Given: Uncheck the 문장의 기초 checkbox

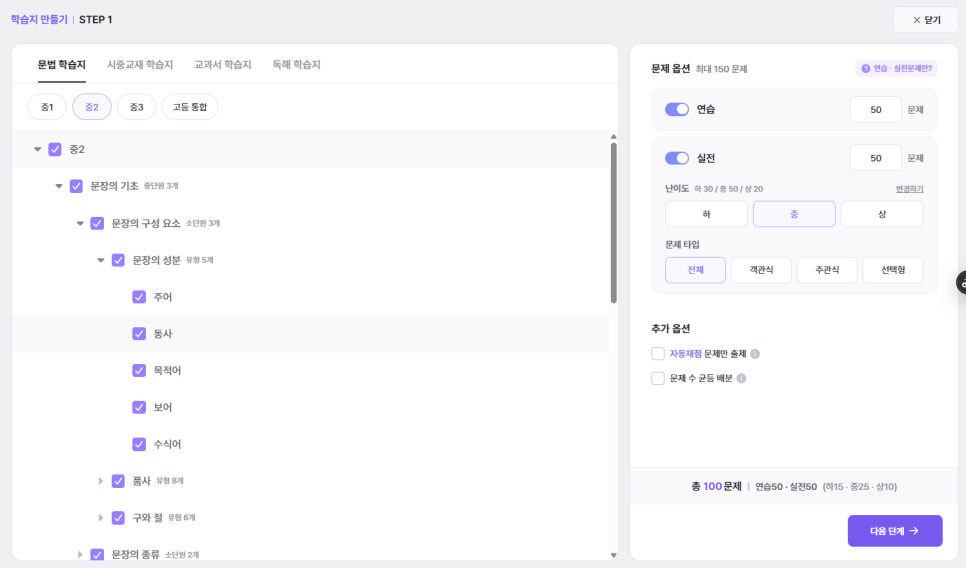Looking at the screenshot, I should 76,186.
